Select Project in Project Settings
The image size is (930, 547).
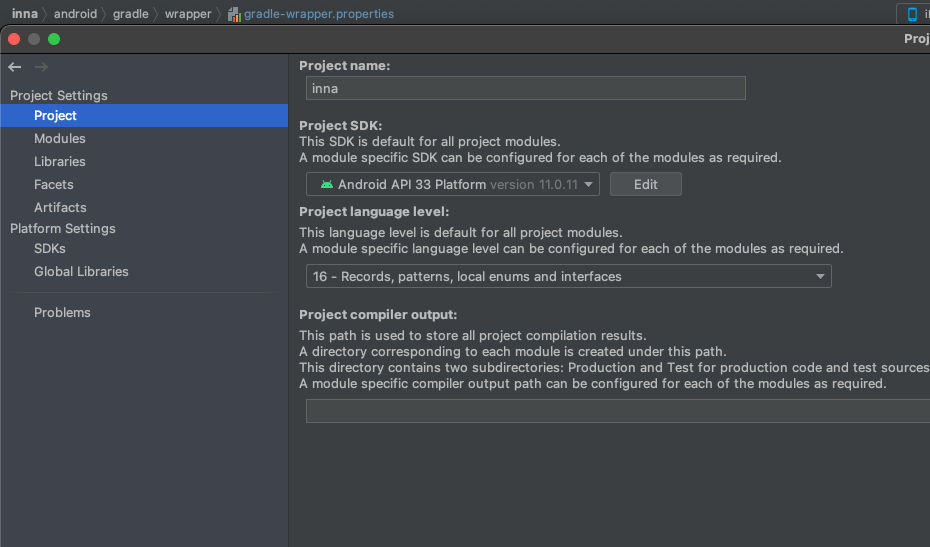pos(144,116)
